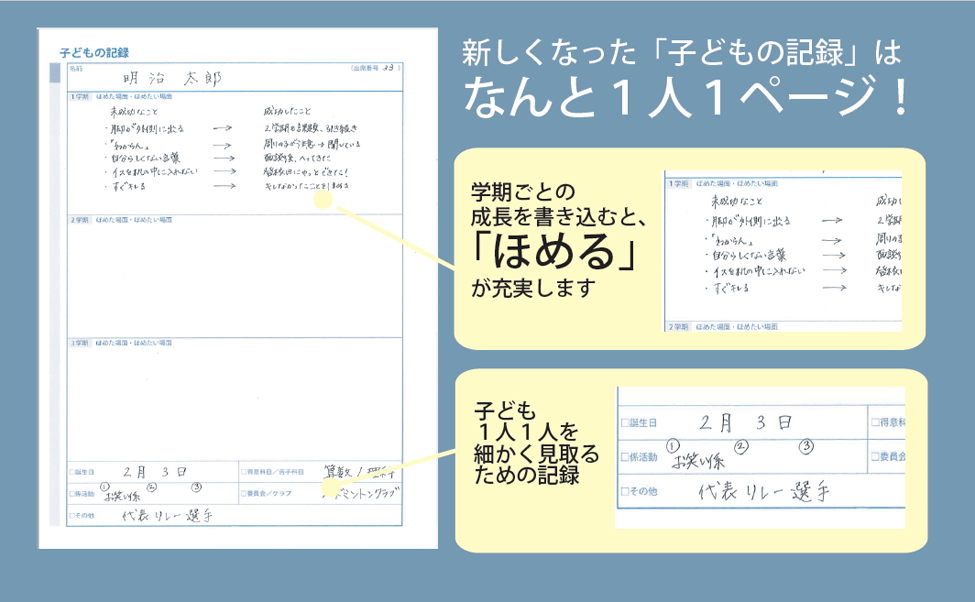Click 成功したこと heading on the full-page form
This screenshot has width=975, height=602.
click(x=287, y=111)
